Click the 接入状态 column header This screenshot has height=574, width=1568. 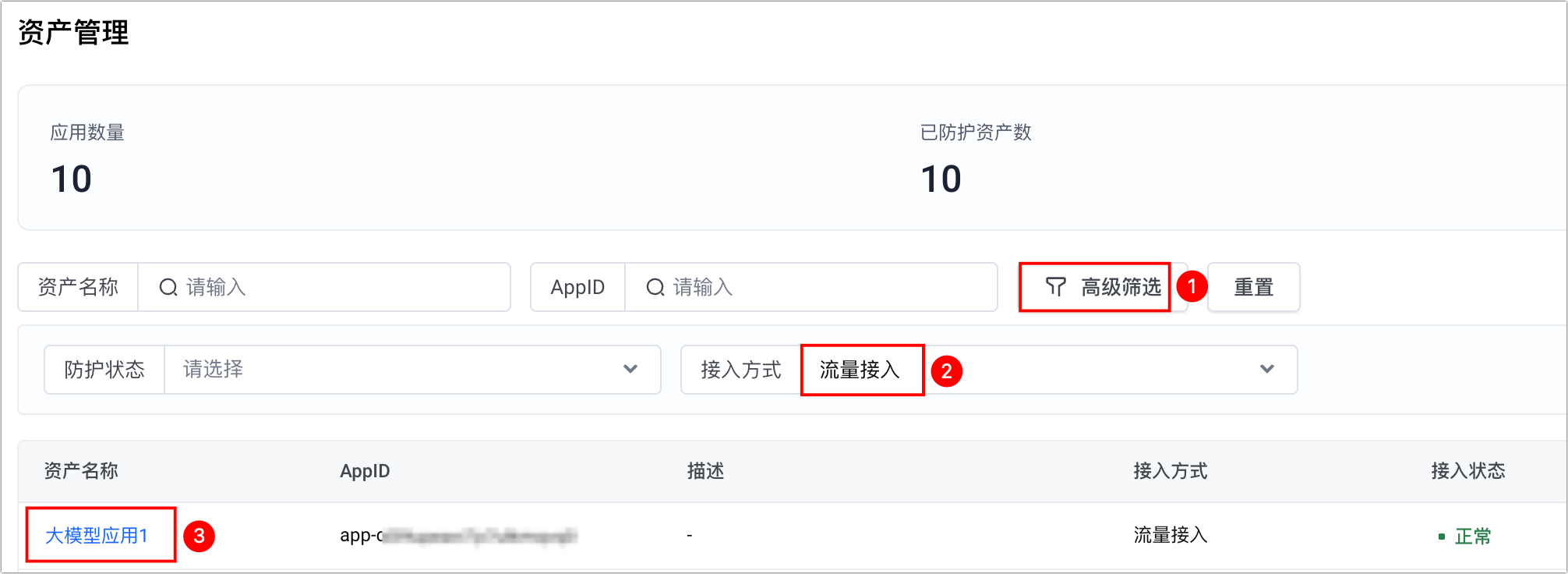click(x=1467, y=471)
